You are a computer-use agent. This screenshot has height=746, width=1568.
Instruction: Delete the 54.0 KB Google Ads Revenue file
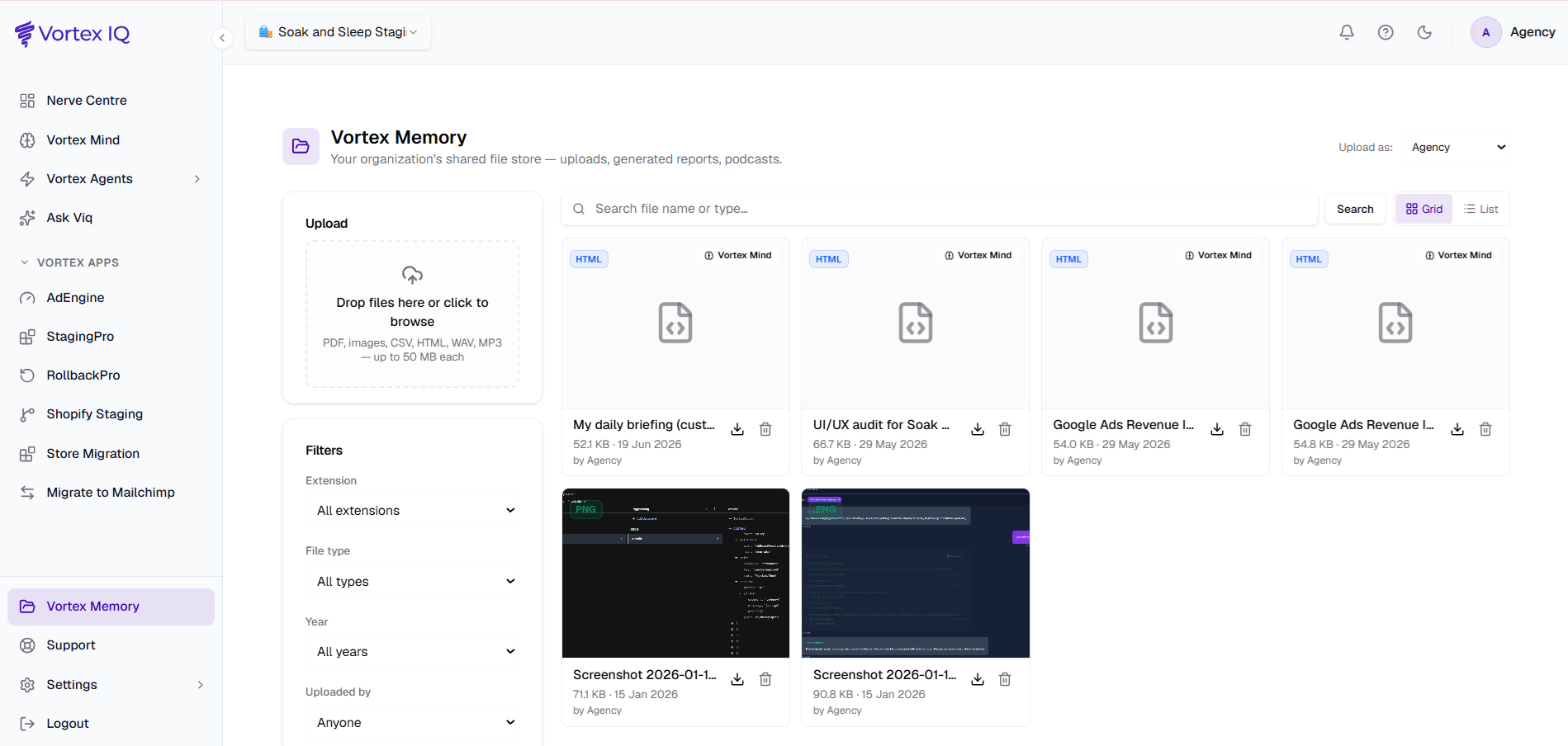point(1245,429)
